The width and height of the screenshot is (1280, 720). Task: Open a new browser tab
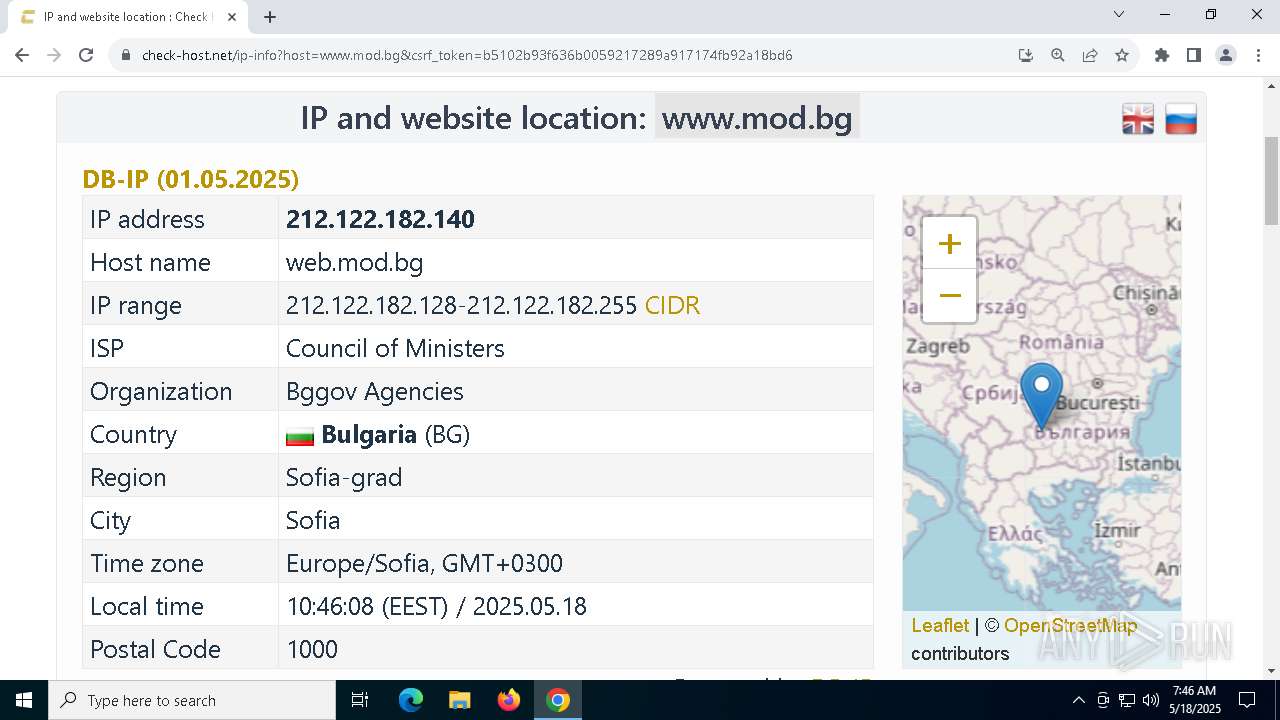(x=270, y=17)
